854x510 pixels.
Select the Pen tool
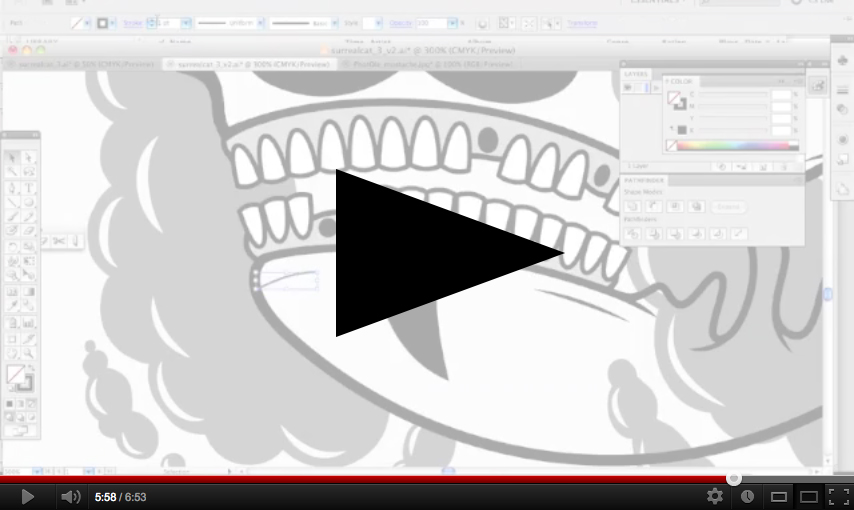tap(12, 188)
